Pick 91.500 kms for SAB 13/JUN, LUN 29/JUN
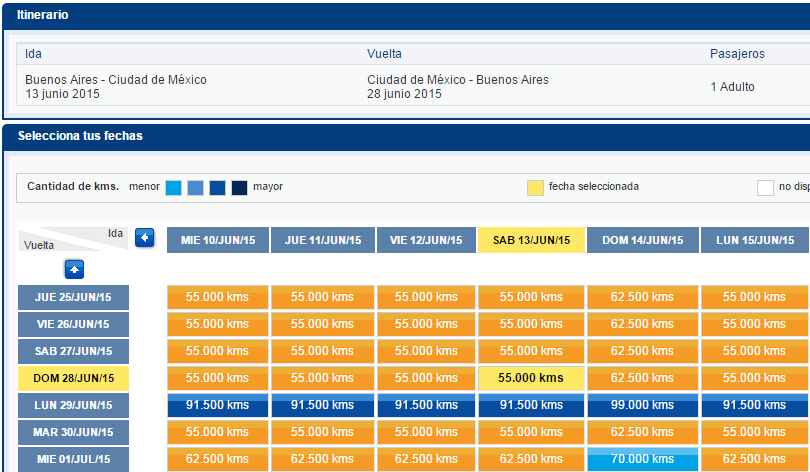The height and width of the screenshot is (472, 810). click(x=531, y=405)
